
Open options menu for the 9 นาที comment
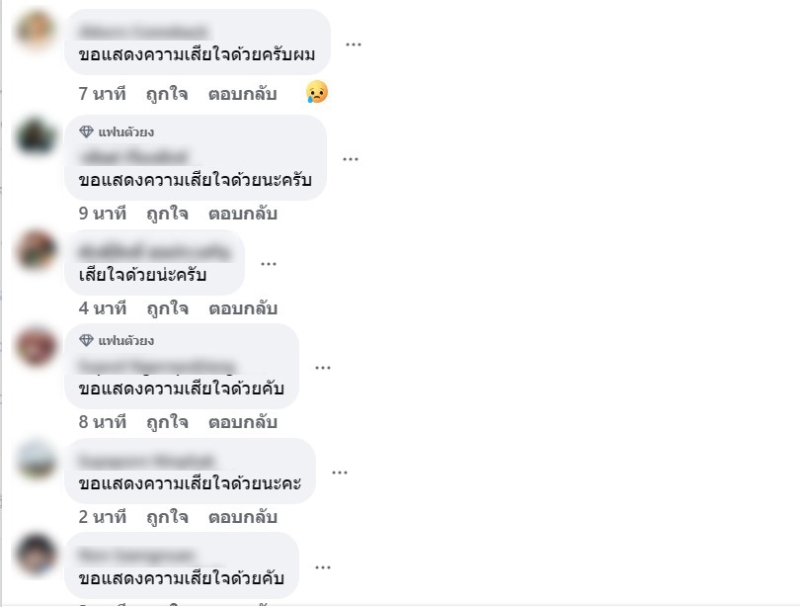(350, 159)
